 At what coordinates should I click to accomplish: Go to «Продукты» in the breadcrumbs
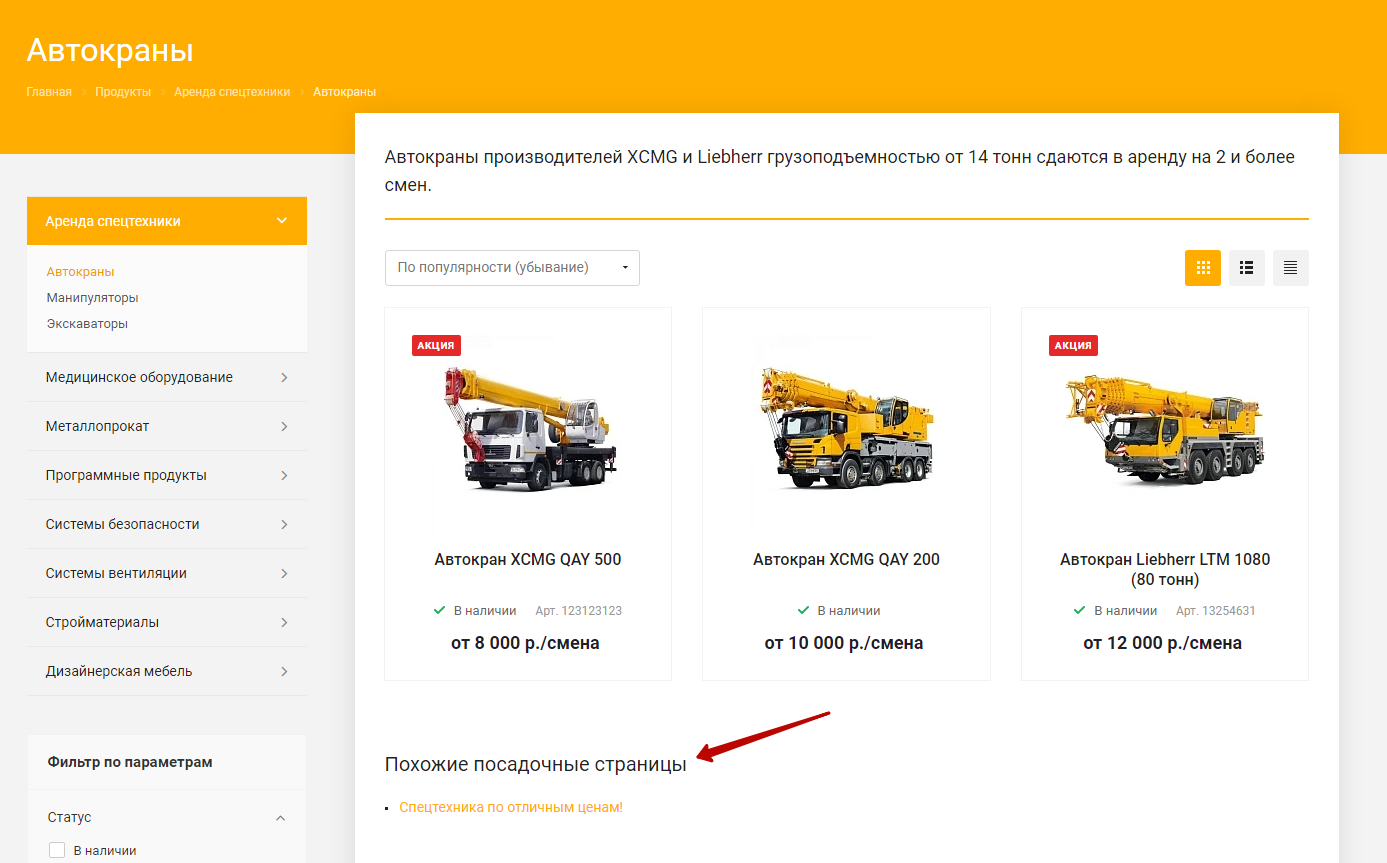[123, 92]
